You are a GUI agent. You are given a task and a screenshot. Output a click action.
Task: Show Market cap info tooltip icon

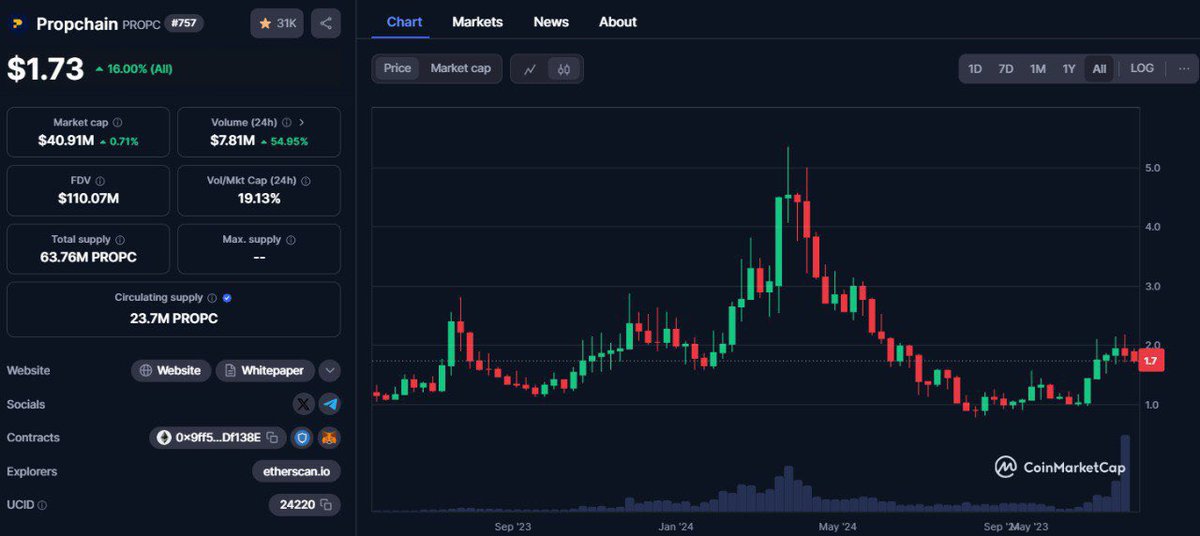[x=117, y=122]
